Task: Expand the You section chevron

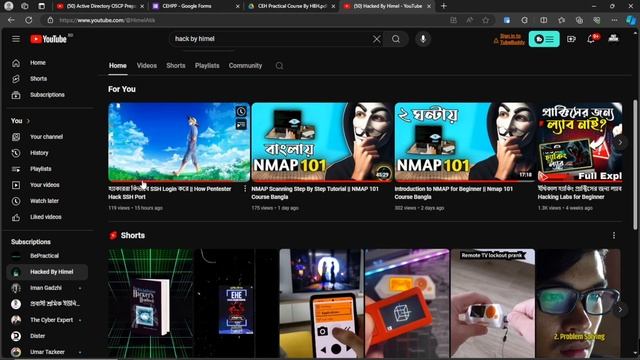Action: 28,121
